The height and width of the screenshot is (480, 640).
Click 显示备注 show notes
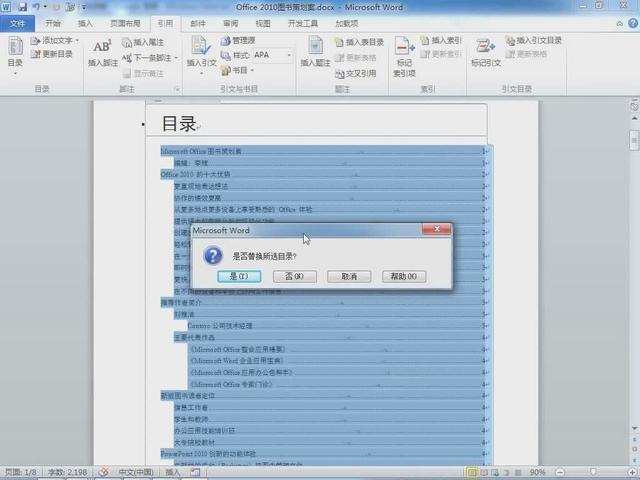point(143,73)
